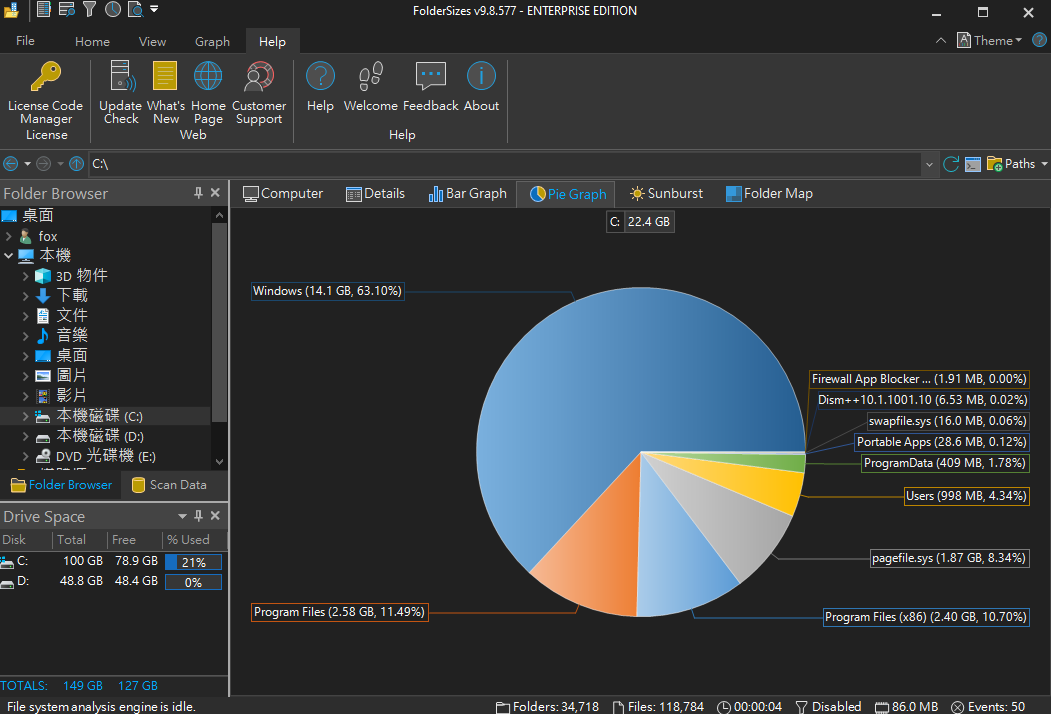Viewport: 1051px width, 714px height.
Task: Click the Events count in status bar
Action: (x=988, y=707)
